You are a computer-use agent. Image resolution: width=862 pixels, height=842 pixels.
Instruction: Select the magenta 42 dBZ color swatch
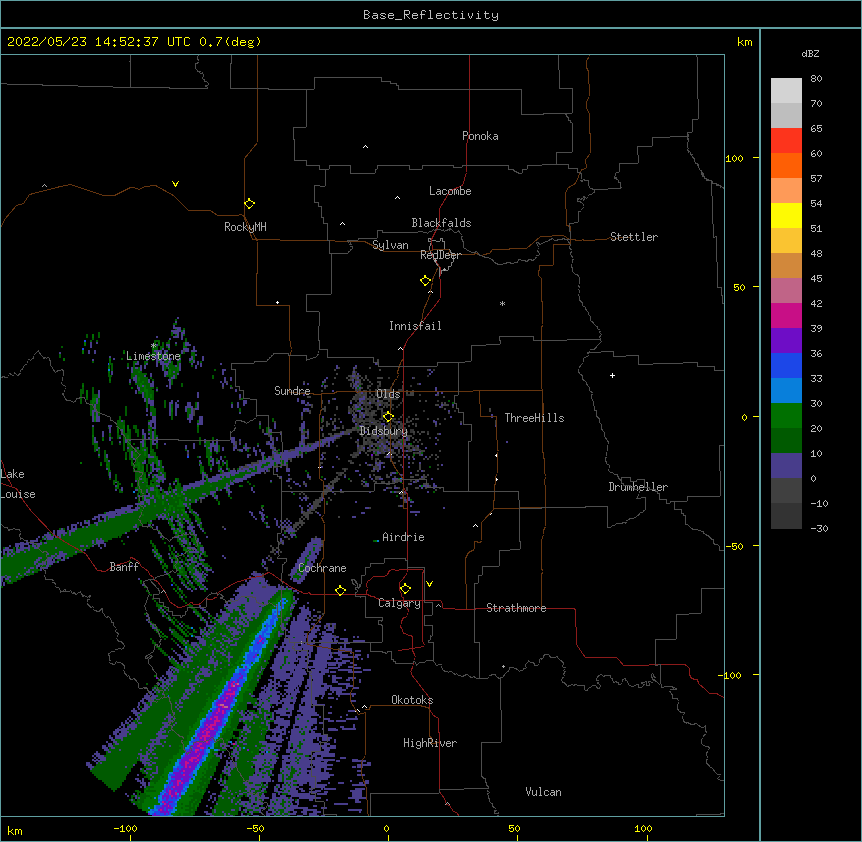pyautogui.click(x=786, y=315)
